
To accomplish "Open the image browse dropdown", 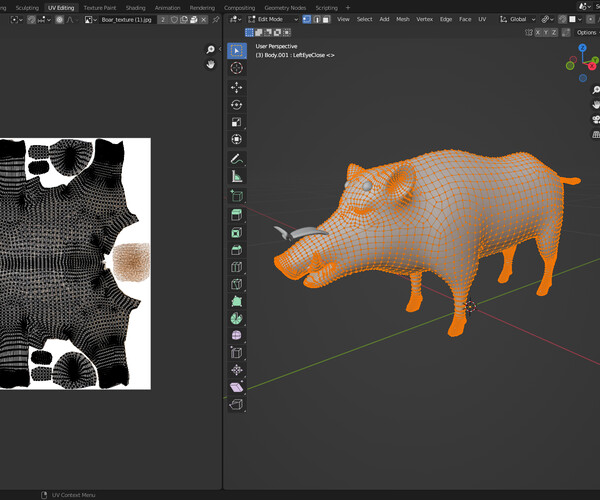I will (91, 20).
